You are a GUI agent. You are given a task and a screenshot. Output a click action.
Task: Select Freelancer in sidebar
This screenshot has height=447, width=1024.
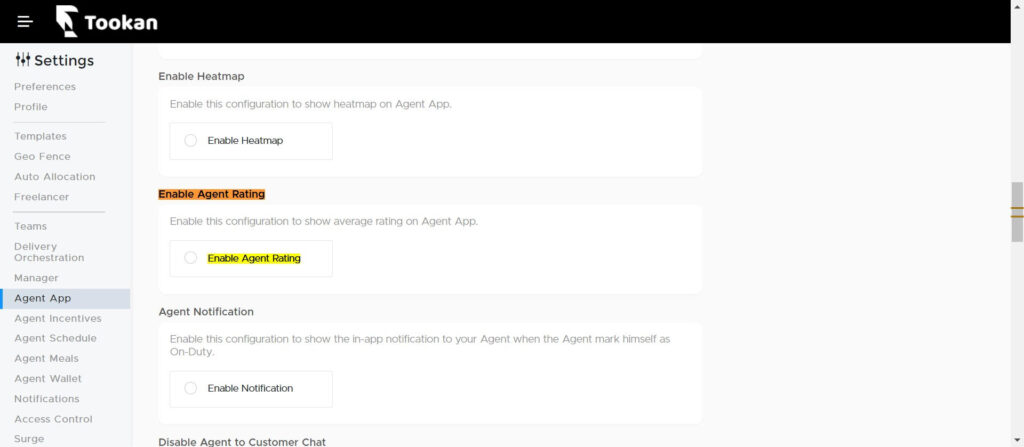click(42, 197)
